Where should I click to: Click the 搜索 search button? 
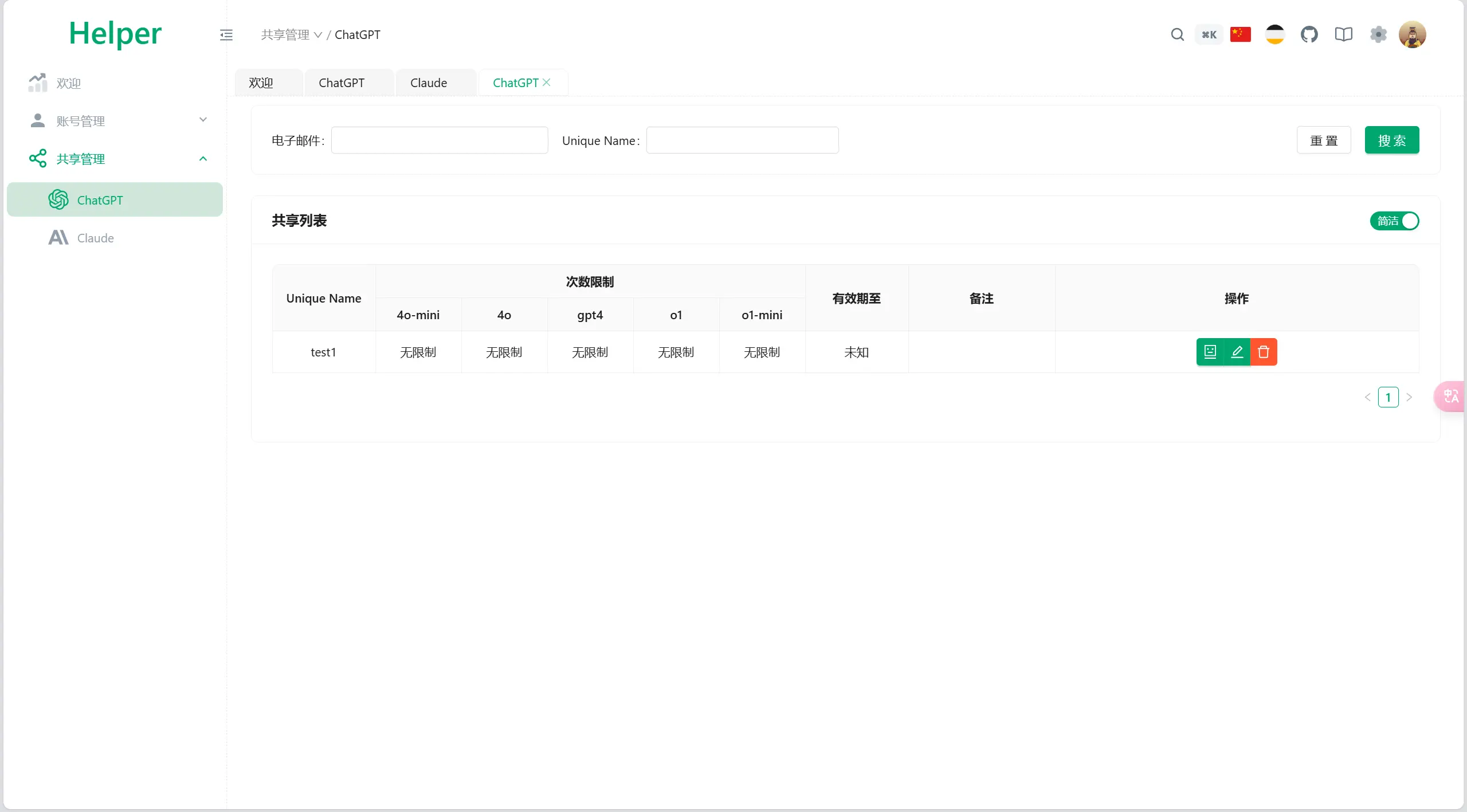1391,140
